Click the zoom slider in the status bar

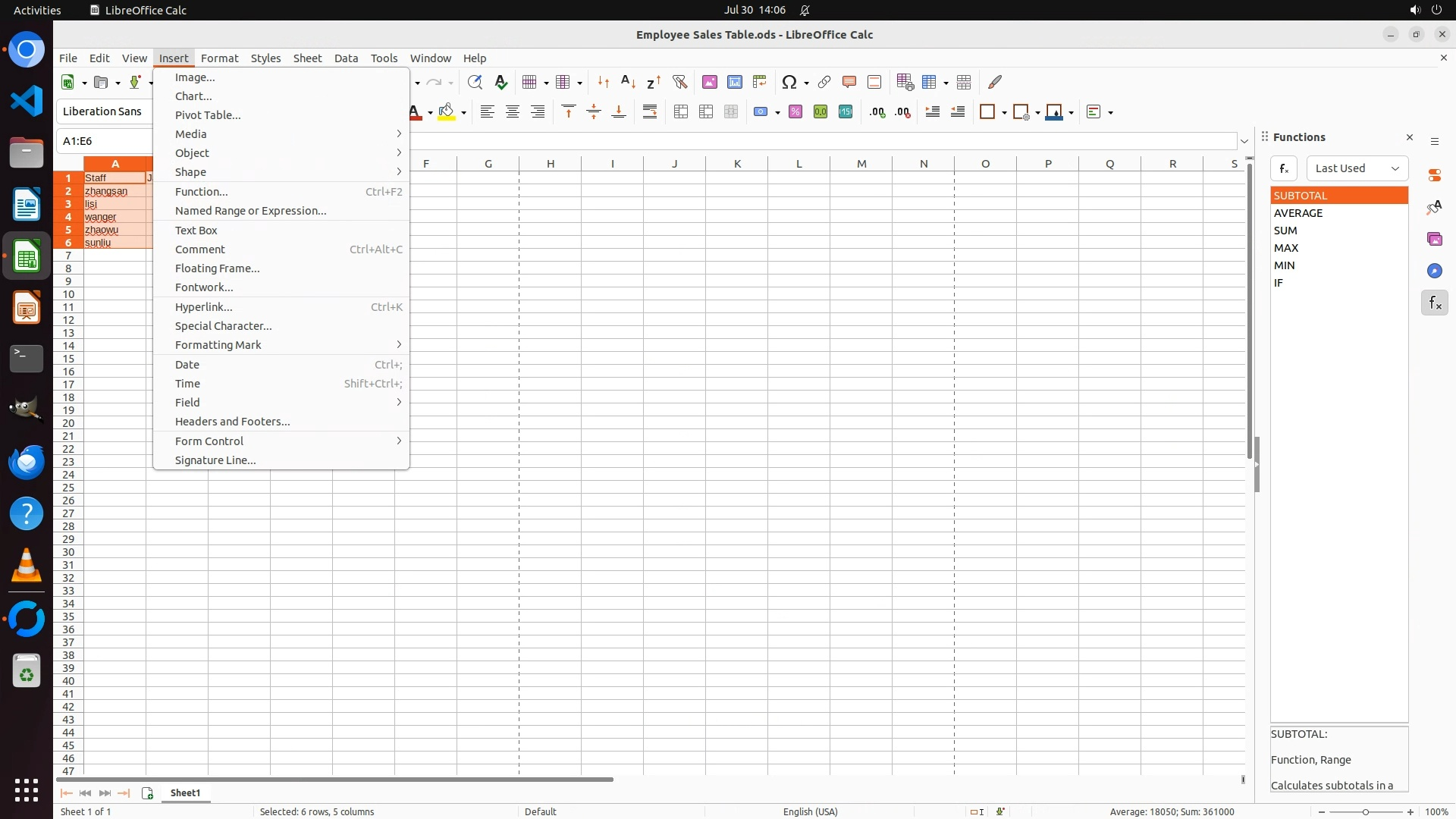click(x=1365, y=812)
